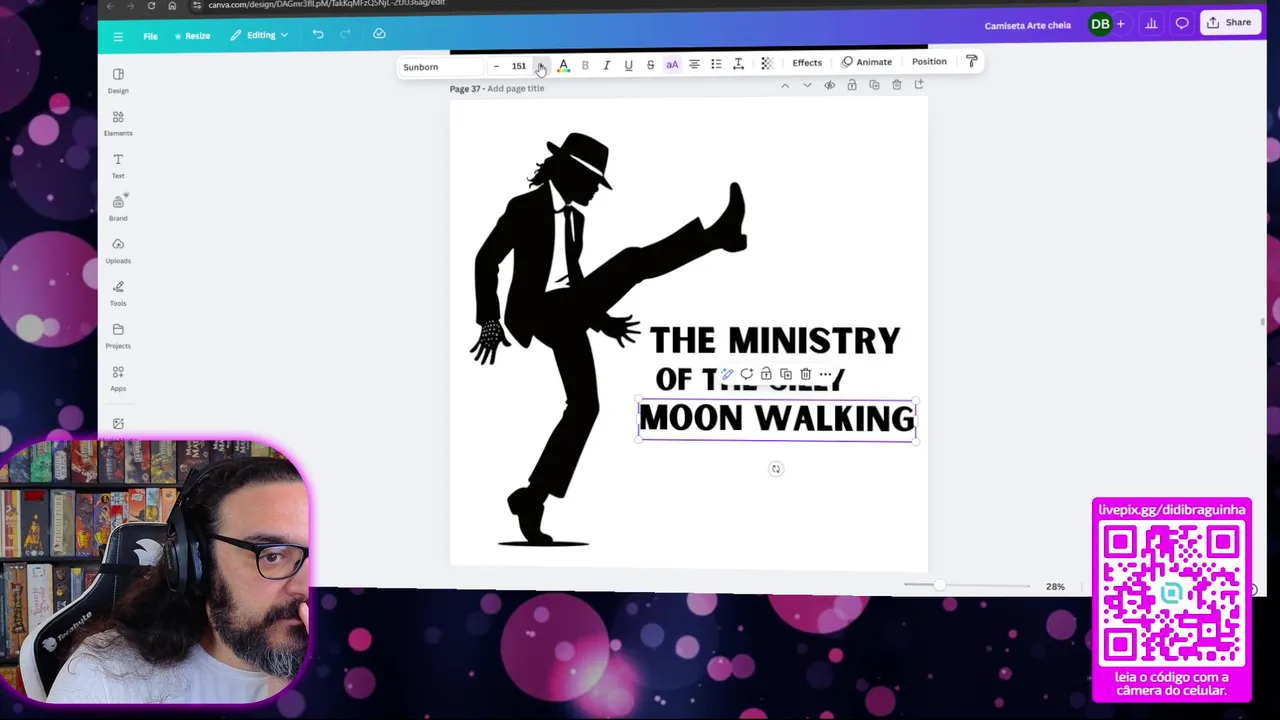Add a new page after page 37

919,84
